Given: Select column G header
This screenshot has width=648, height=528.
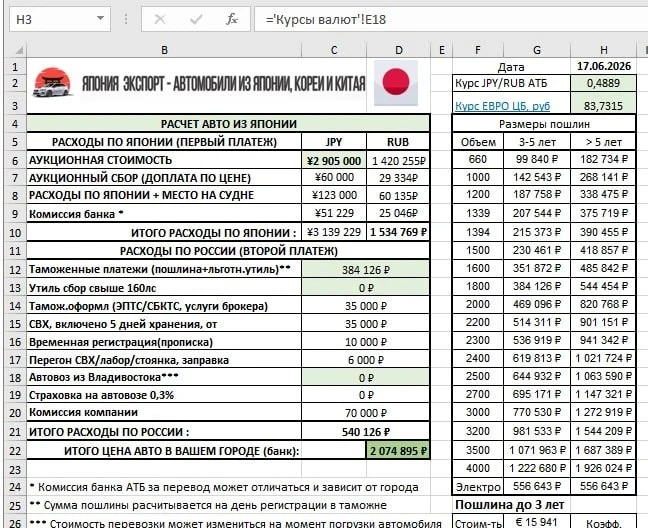Looking at the screenshot, I should [x=537, y=50].
